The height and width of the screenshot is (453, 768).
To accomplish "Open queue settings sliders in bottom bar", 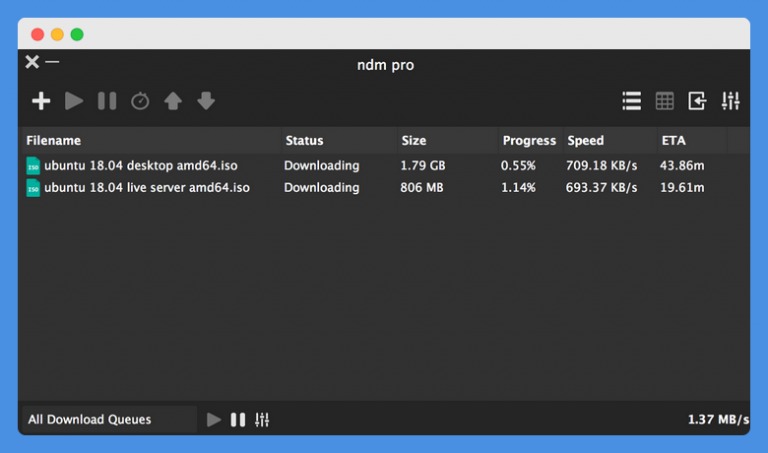I will (x=262, y=420).
